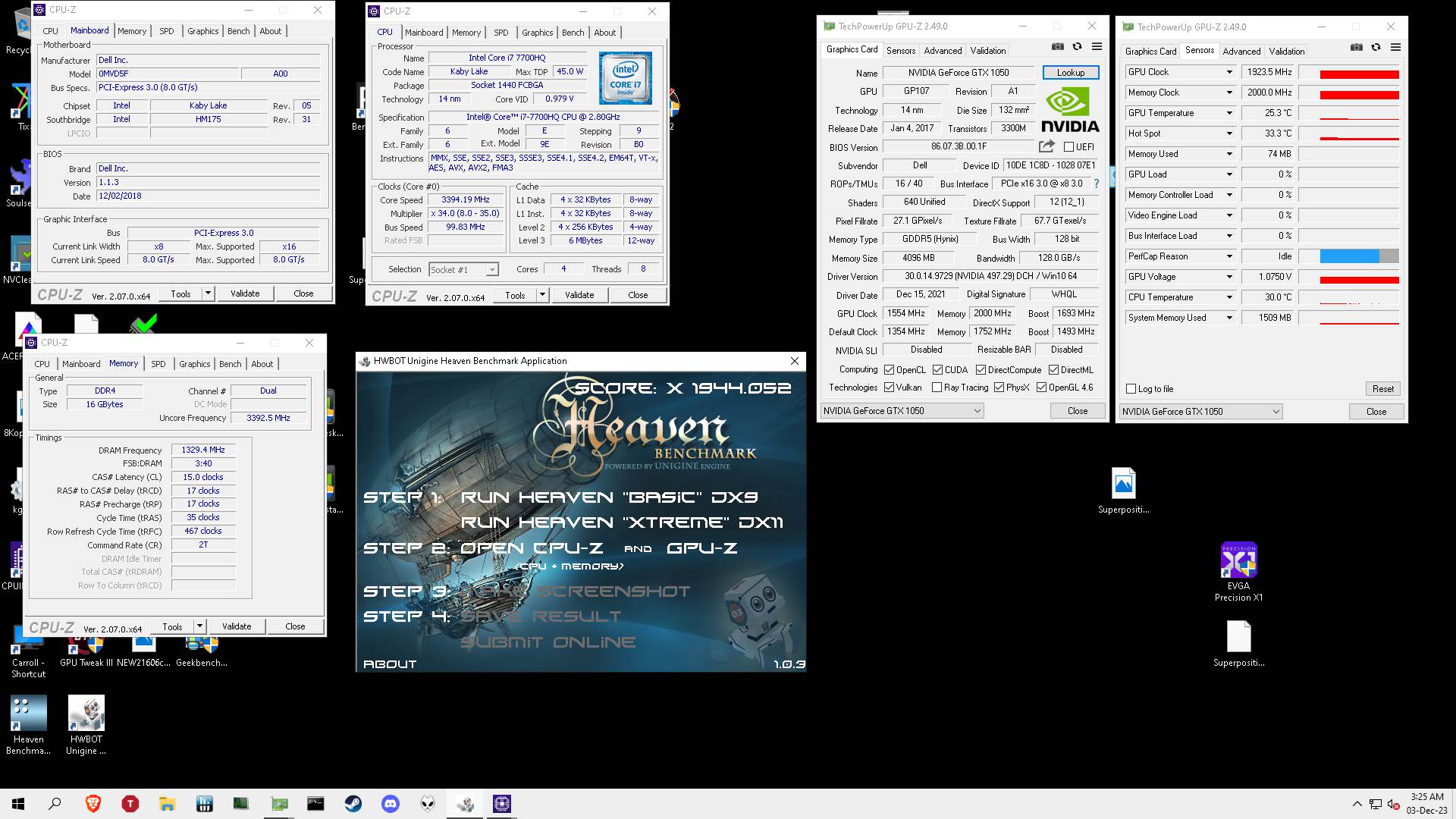Click the refresh icon in GPU-Z Sensors window
Screen dimensions: 1456x819
(x=1376, y=48)
